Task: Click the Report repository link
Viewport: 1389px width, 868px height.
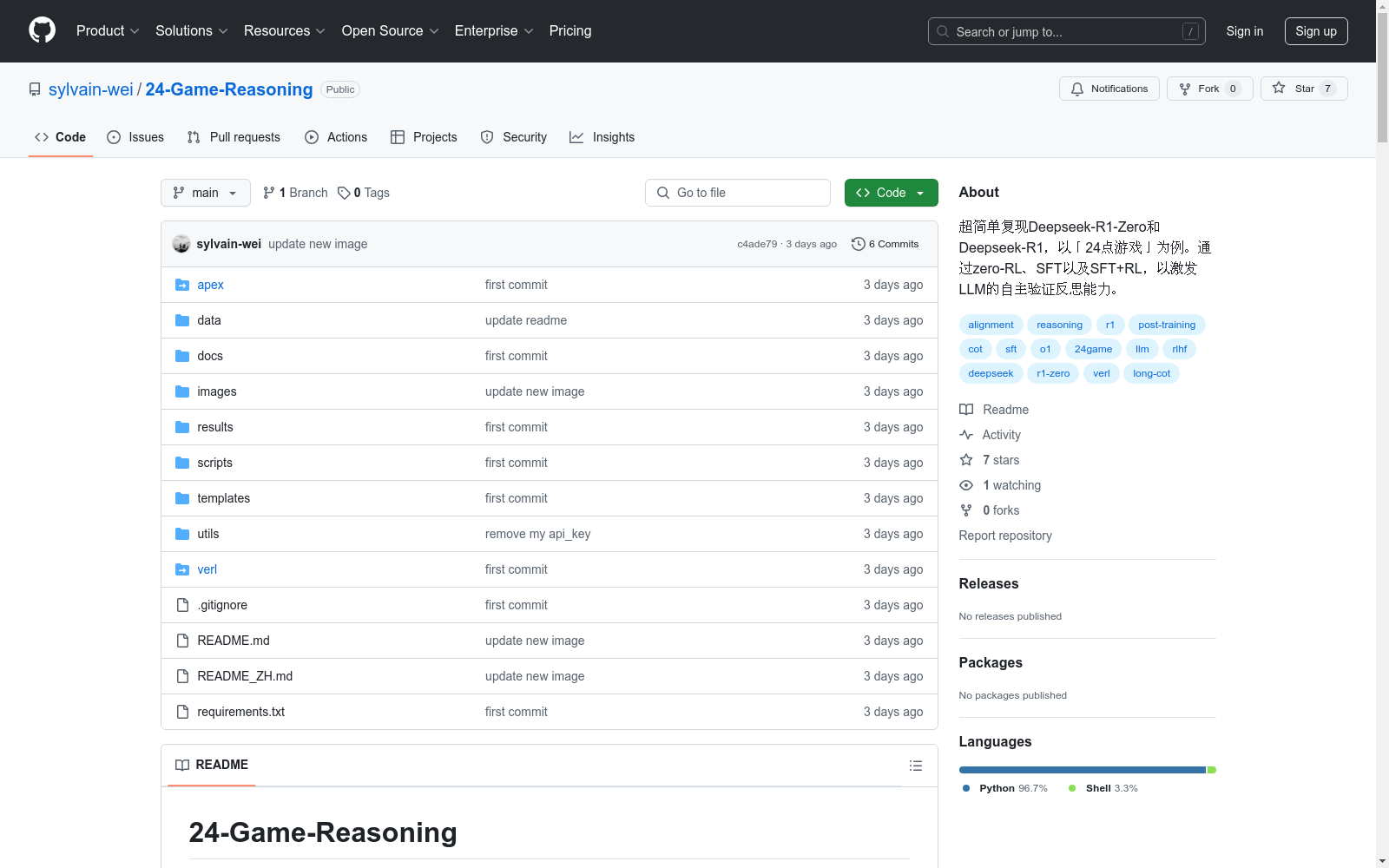Action: click(x=1005, y=536)
